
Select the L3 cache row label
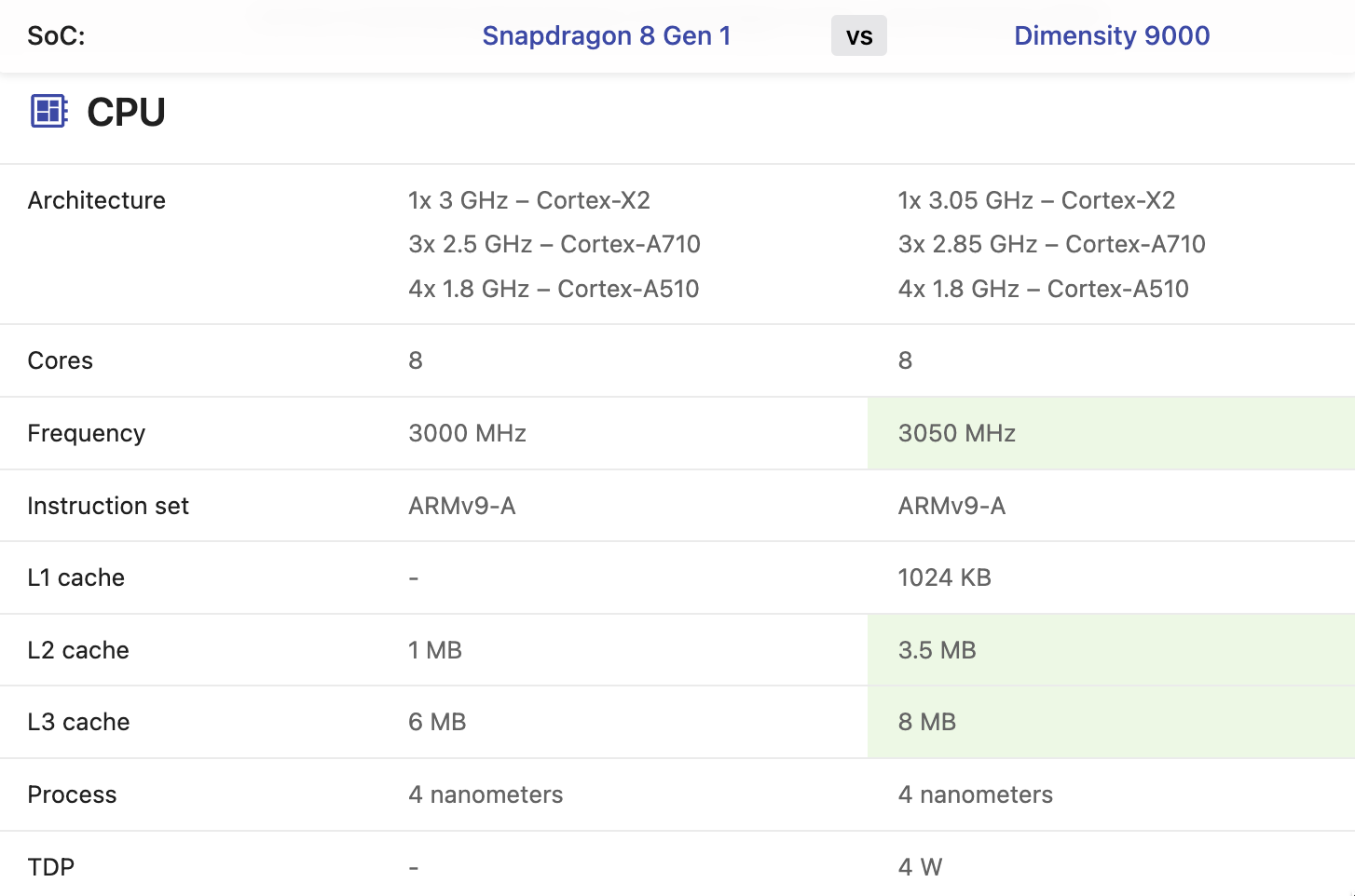tap(78, 722)
